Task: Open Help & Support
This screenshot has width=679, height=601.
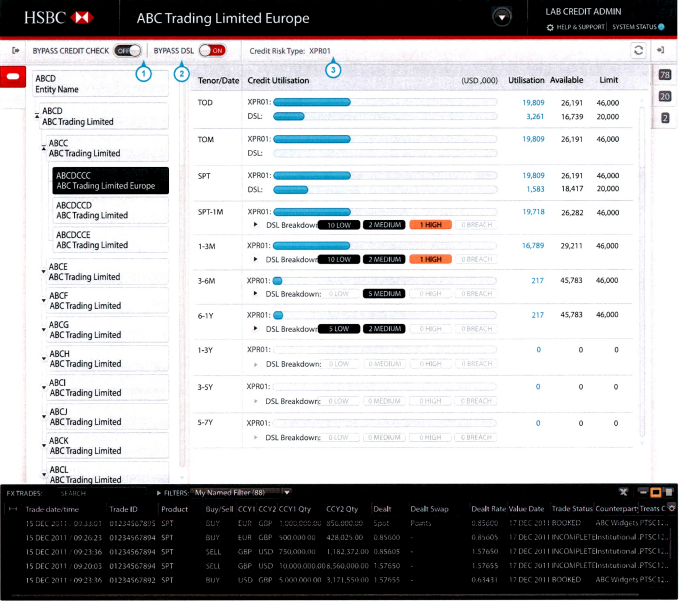Action: click(x=577, y=26)
